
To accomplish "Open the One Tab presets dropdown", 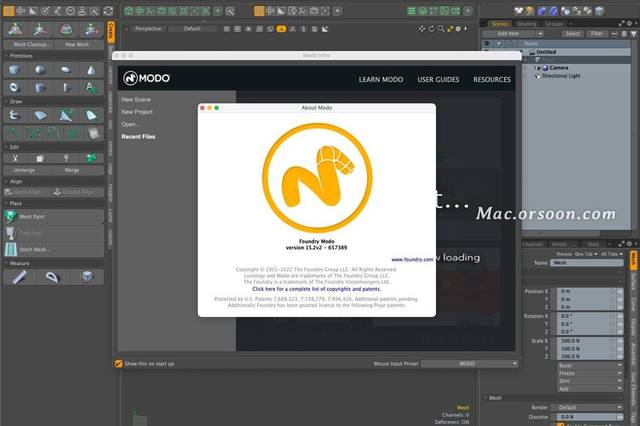I will click(586, 254).
